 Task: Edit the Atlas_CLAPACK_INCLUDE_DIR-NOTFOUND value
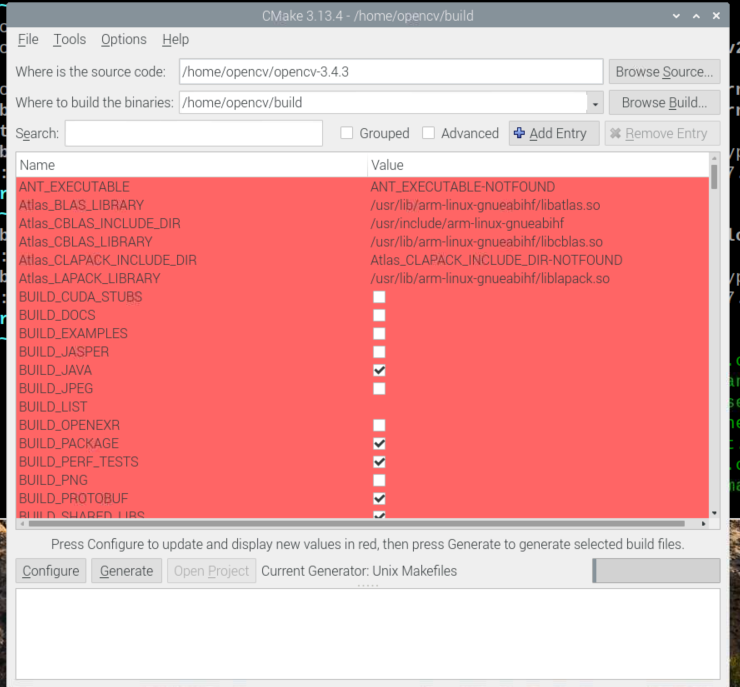tap(496, 260)
